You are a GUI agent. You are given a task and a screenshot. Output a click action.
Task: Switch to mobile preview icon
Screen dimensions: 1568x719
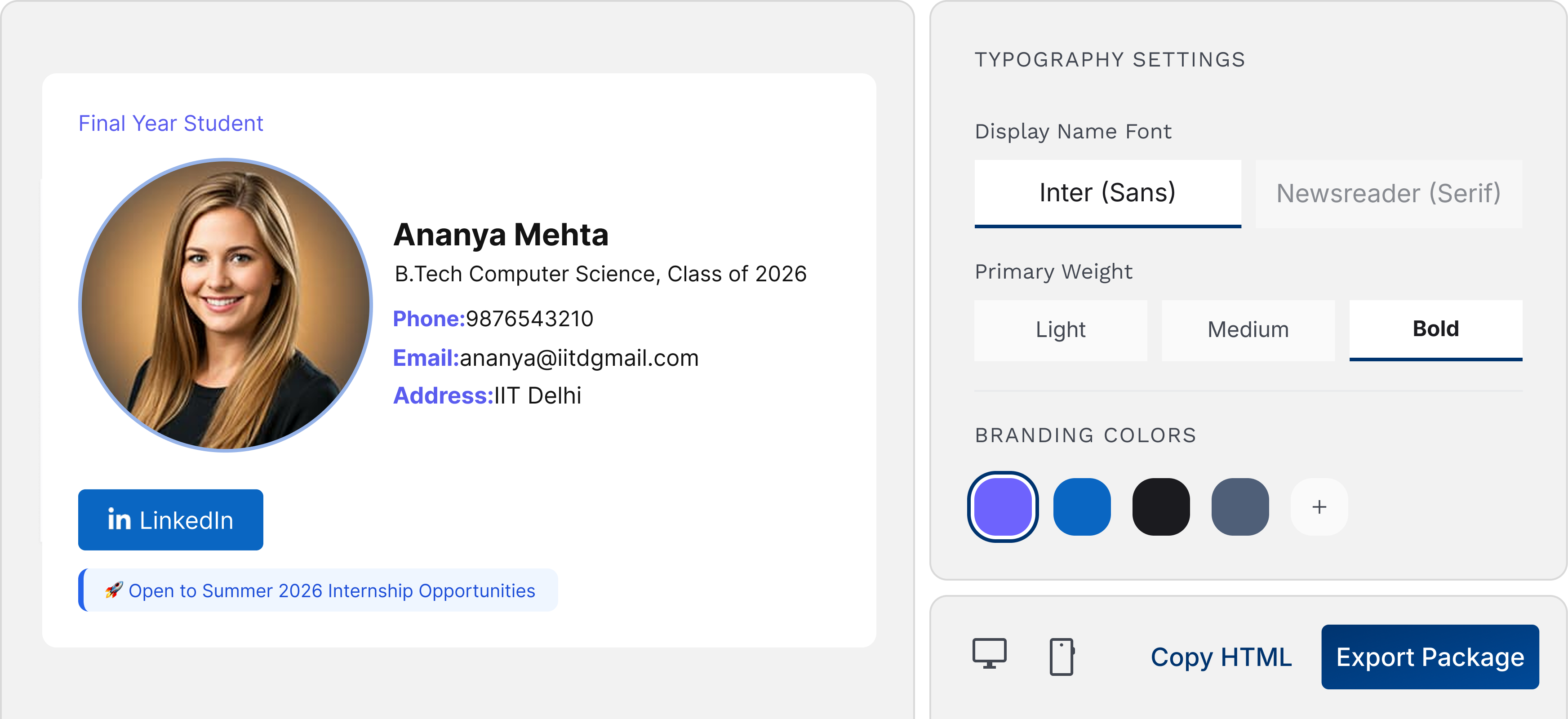1062,656
